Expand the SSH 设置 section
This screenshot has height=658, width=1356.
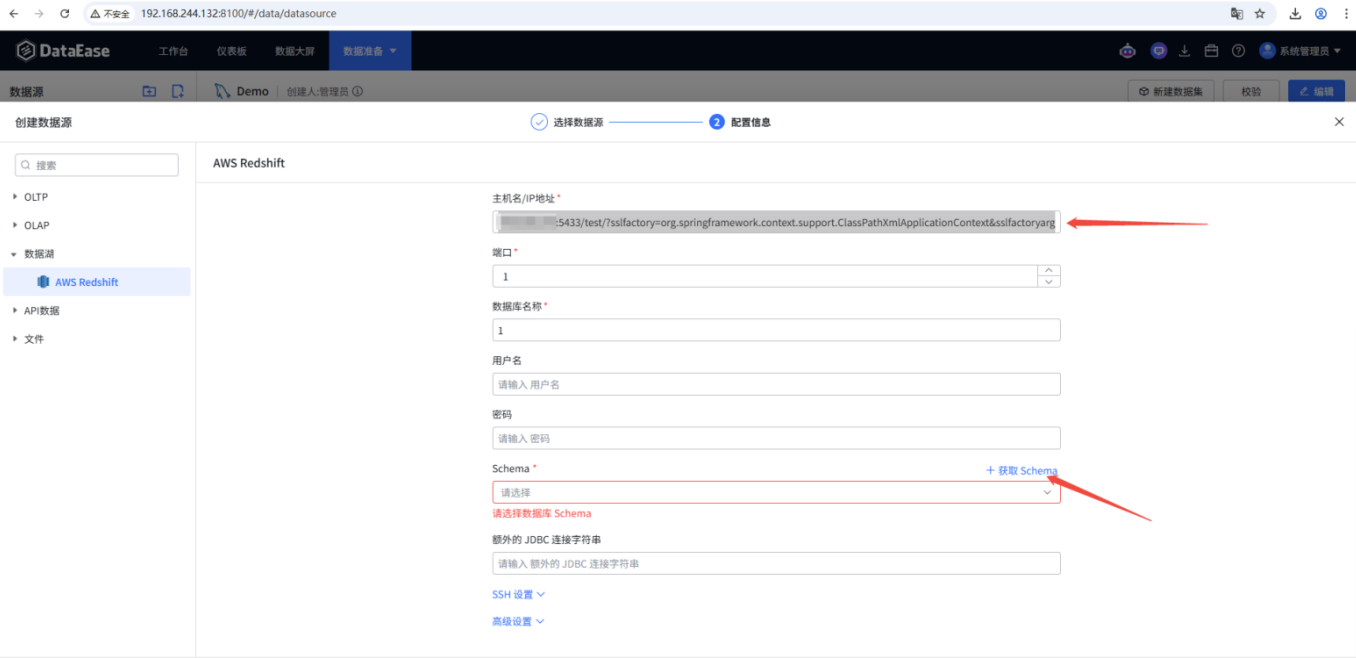pyautogui.click(x=518, y=594)
